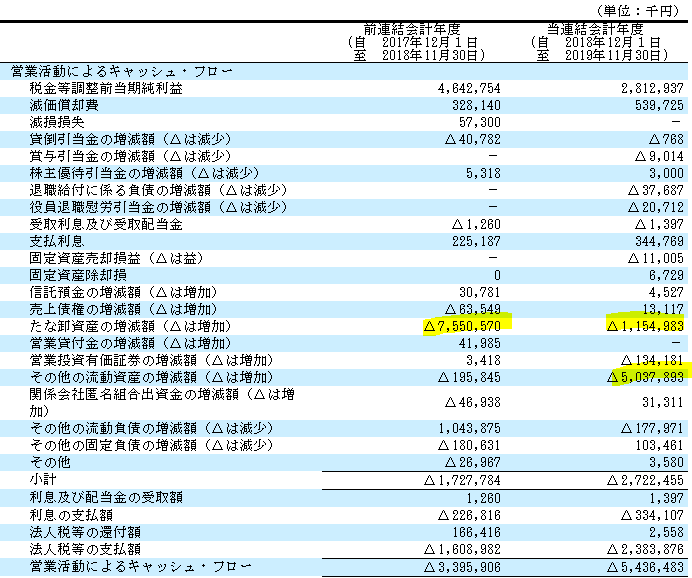The width and height of the screenshot is (692, 578).
Task: Click highlighted value △5,037,893
Action: pyautogui.click(x=645, y=377)
